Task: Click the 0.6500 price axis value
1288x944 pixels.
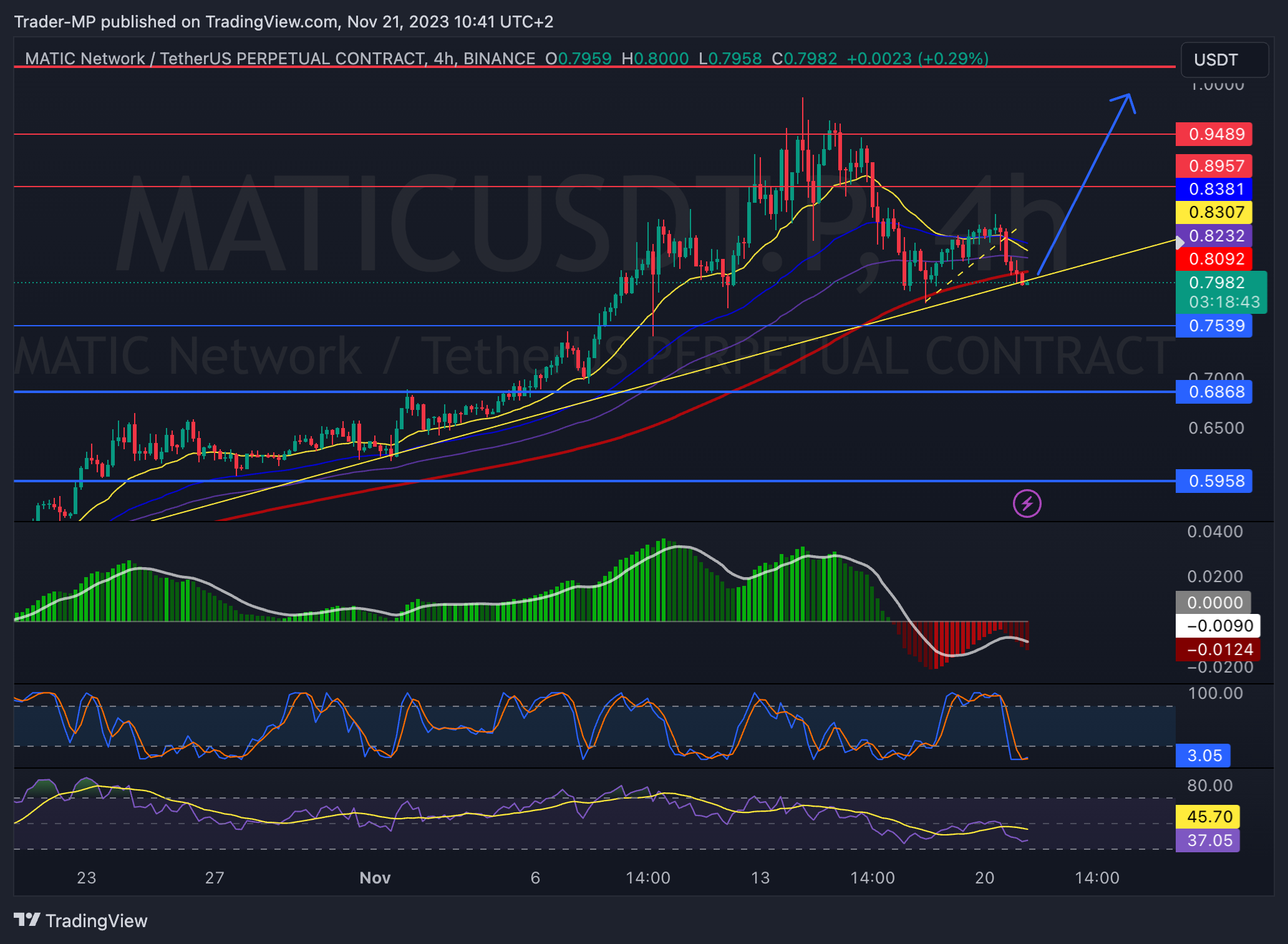Action: 1216,428
